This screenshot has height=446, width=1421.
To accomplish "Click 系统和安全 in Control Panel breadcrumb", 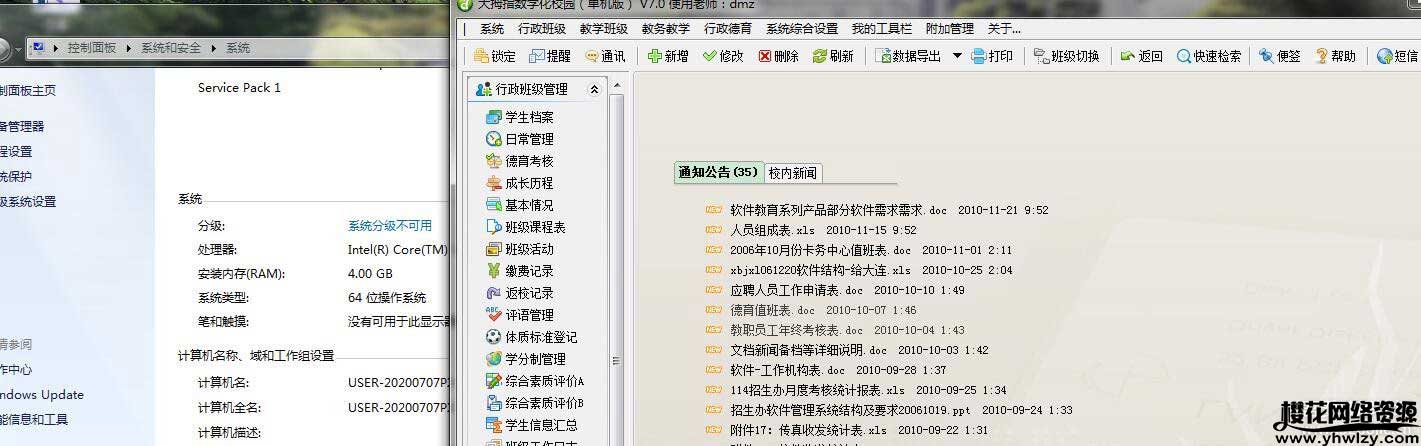I will tap(171, 48).
